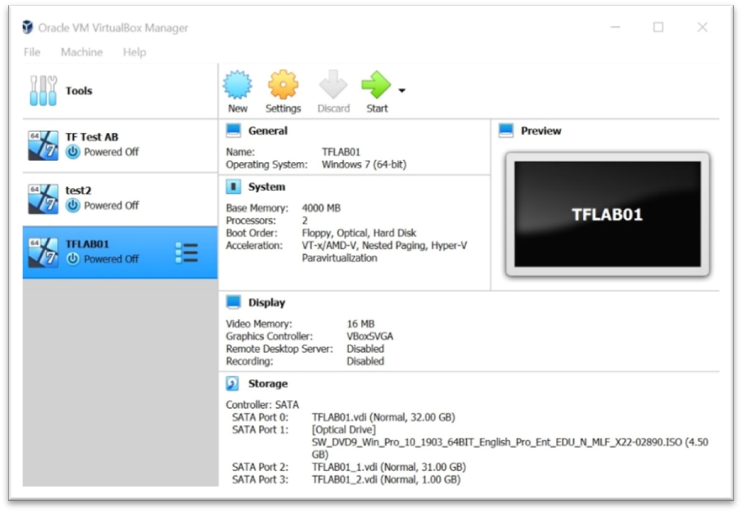Click the Storage section disk icon

click(232, 383)
